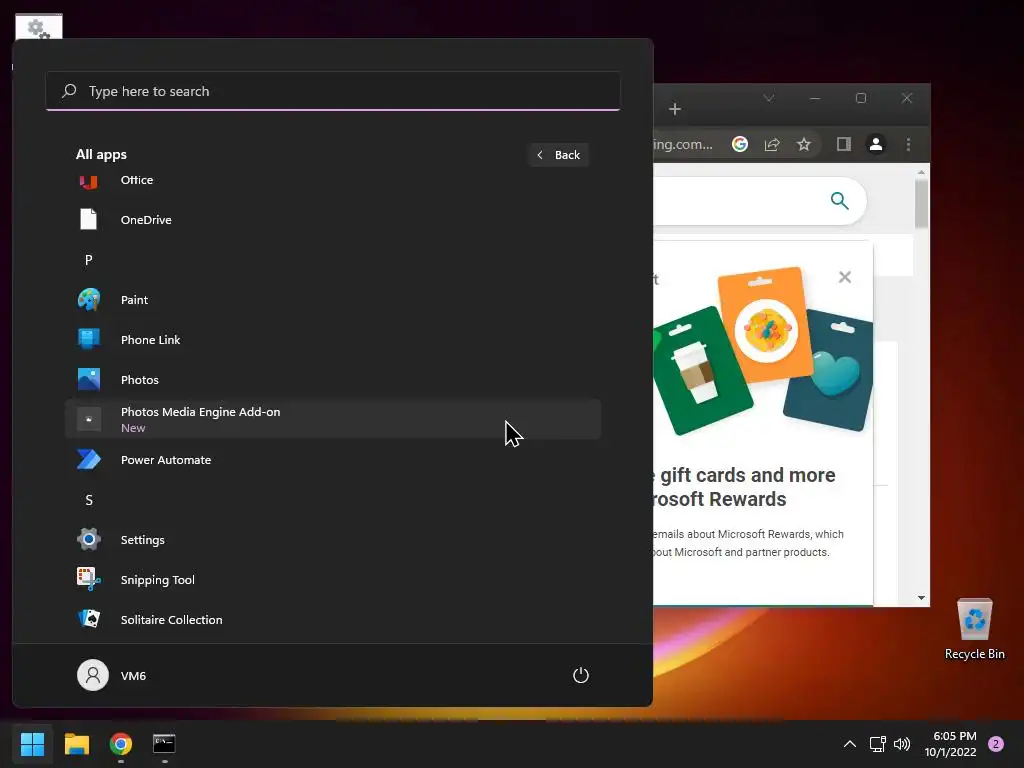Click the power button in Start menu
Screen dimensions: 1024x768
pos(581,675)
